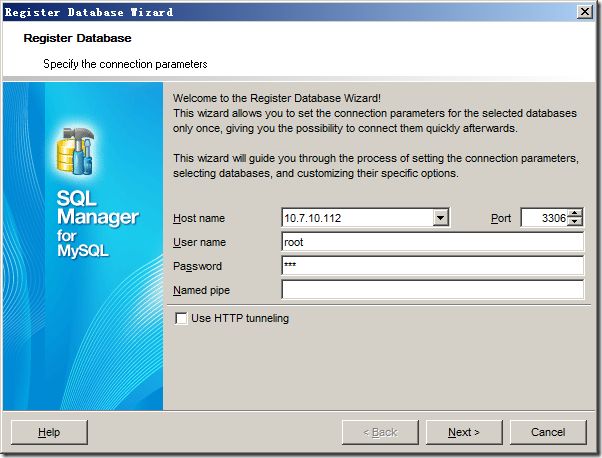This screenshot has width=602, height=458.
Task: Enable the Use HTTP tunneling checkbox
Action: (181, 318)
